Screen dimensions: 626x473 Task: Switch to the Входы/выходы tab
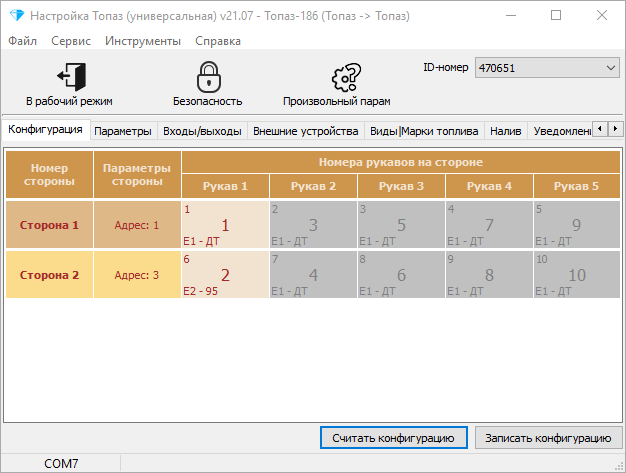202,131
